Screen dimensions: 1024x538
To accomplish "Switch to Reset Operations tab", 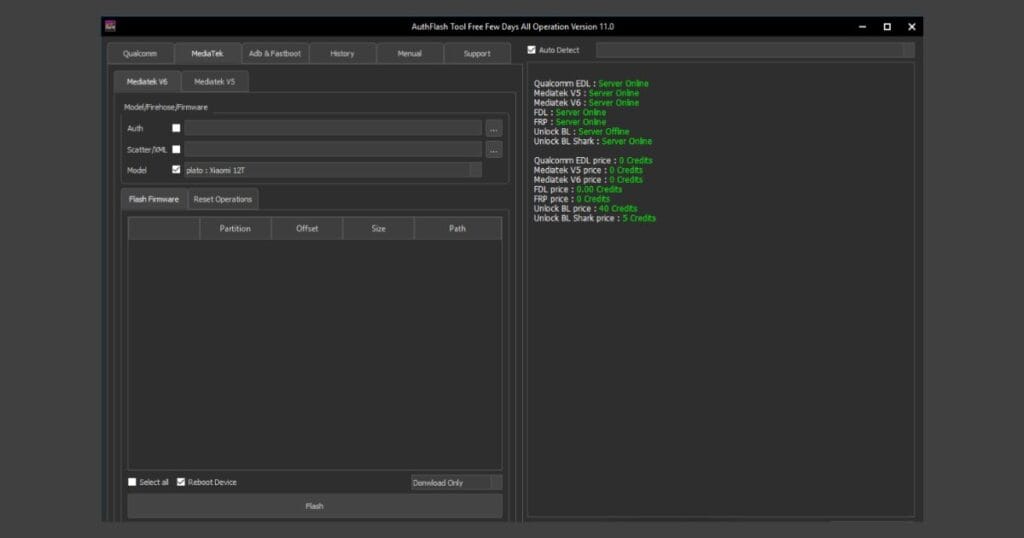I will (223, 199).
